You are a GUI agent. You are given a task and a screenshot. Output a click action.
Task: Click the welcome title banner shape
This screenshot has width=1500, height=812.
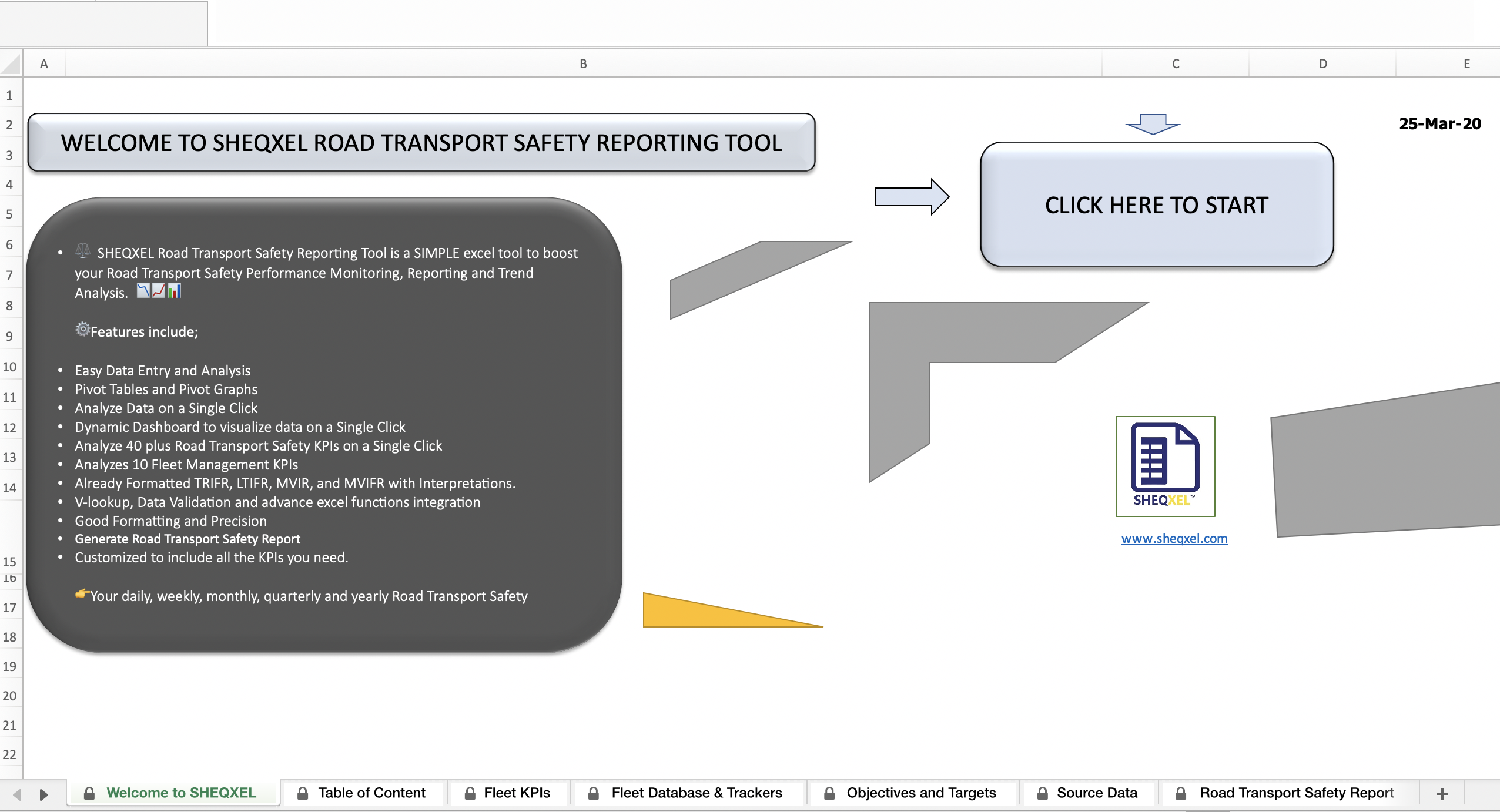click(x=421, y=143)
